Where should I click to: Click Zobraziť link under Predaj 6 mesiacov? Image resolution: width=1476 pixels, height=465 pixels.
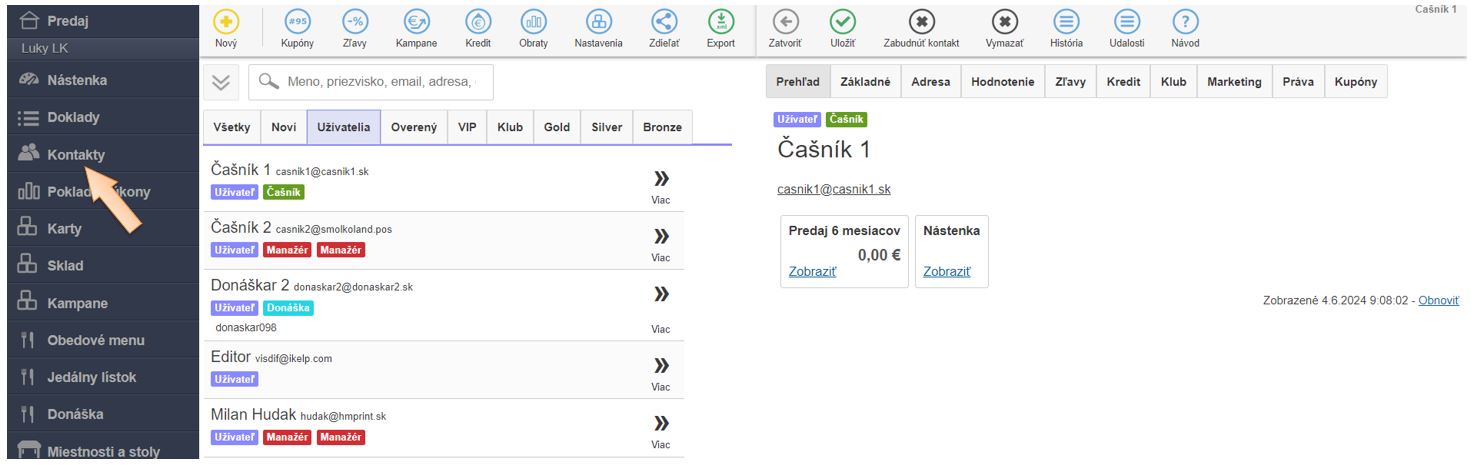pyautogui.click(x=812, y=272)
